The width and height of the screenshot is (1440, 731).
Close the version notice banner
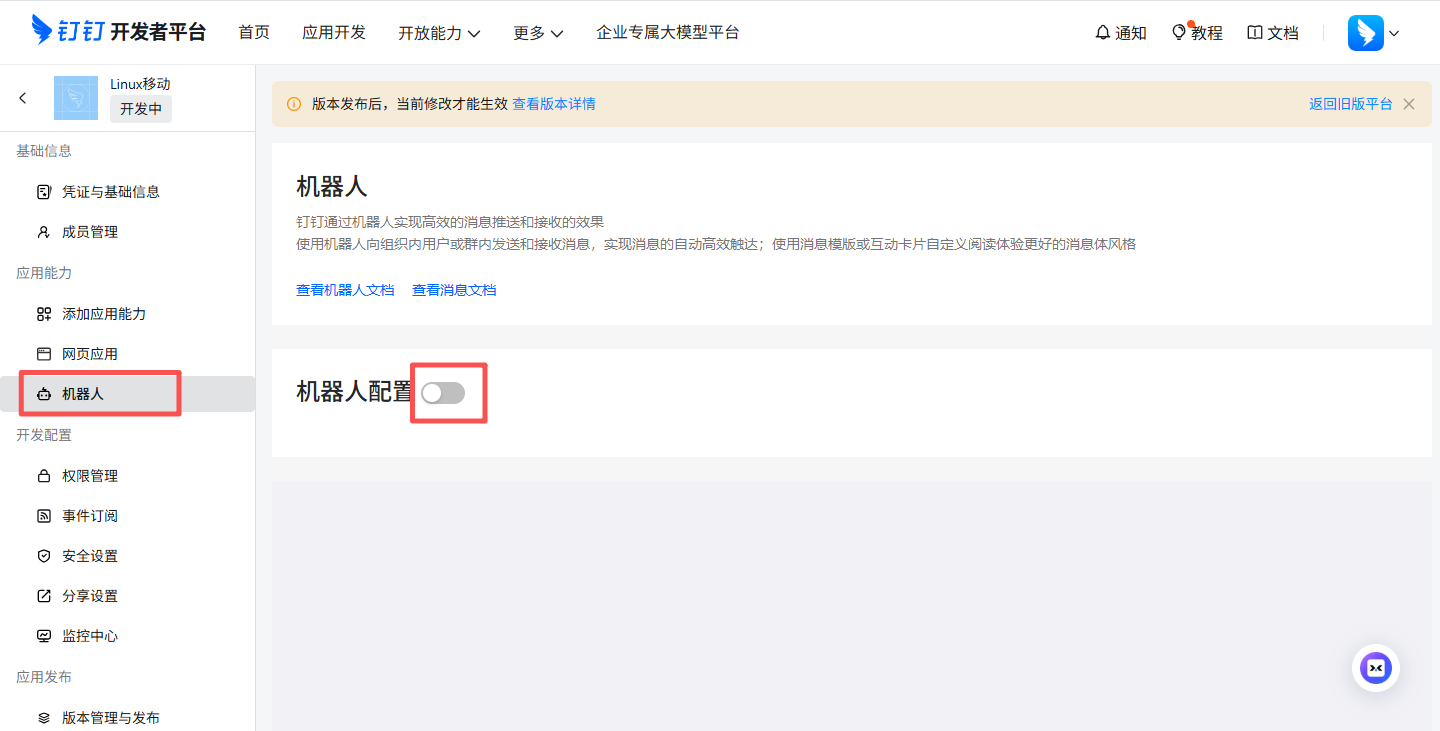1409,104
